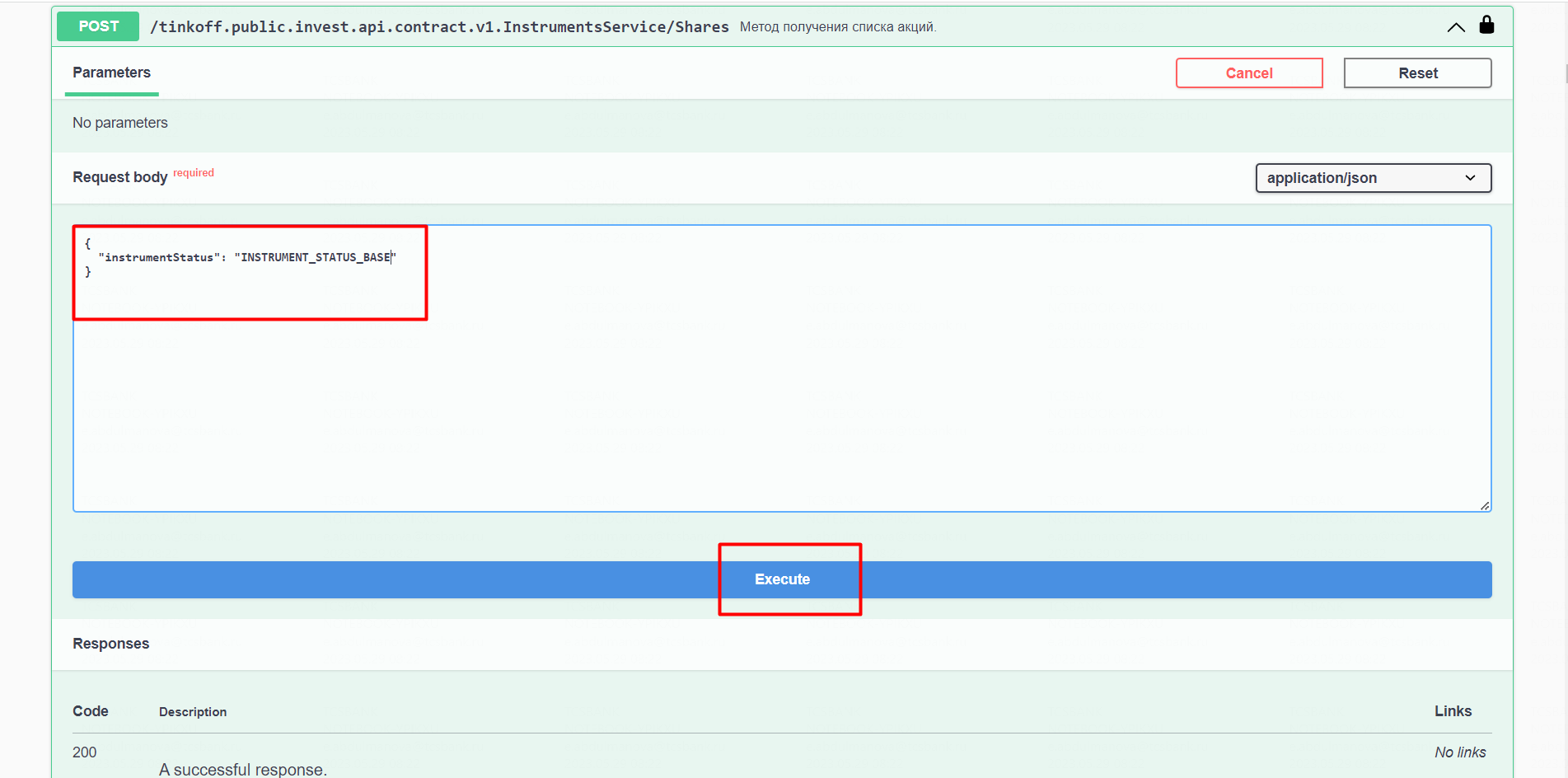Viewport: 1568px width, 778px height.
Task: Select the Parameters tab
Action: (x=111, y=73)
